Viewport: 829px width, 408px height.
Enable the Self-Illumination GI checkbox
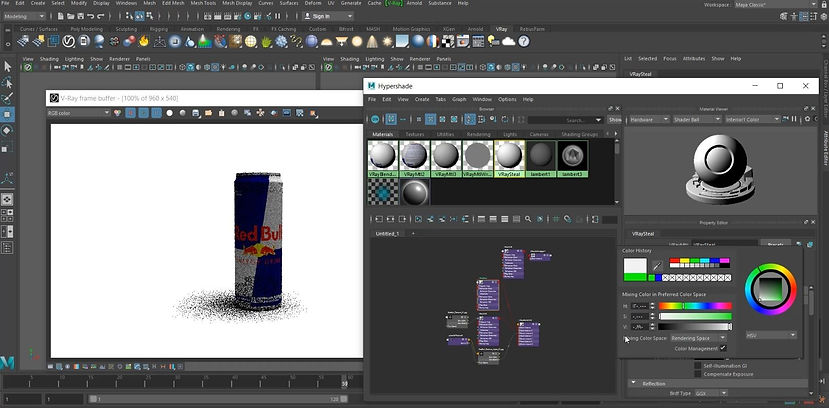pyautogui.click(x=698, y=366)
